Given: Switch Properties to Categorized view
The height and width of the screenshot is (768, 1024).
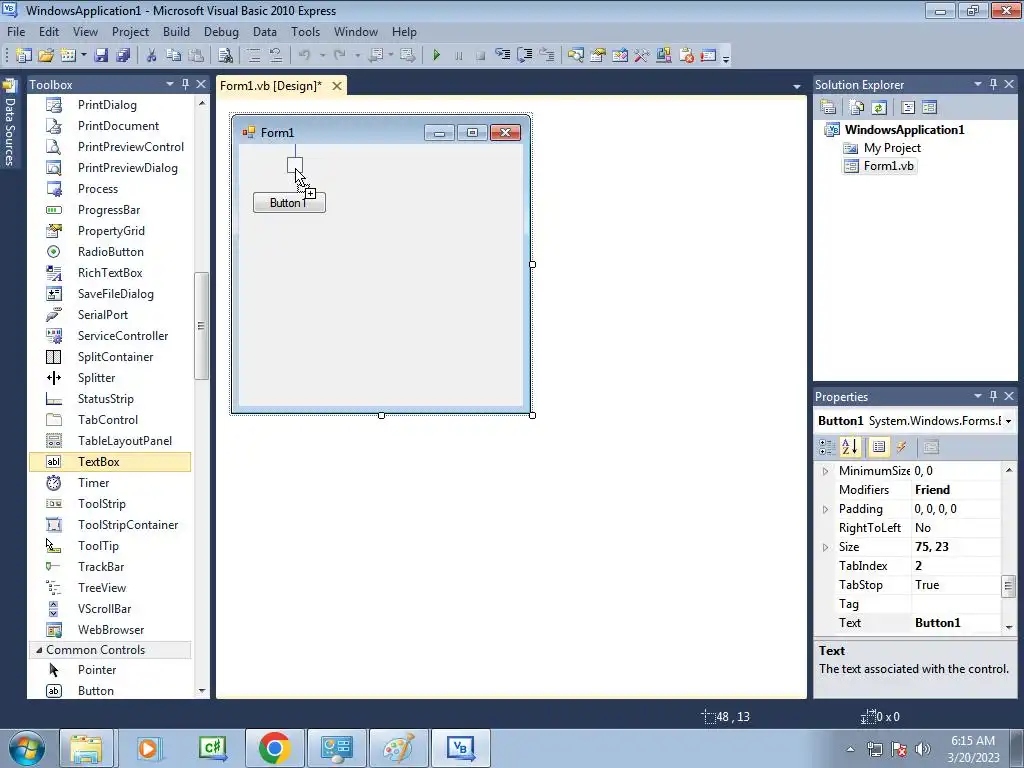Looking at the screenshot, I should 827,447.
